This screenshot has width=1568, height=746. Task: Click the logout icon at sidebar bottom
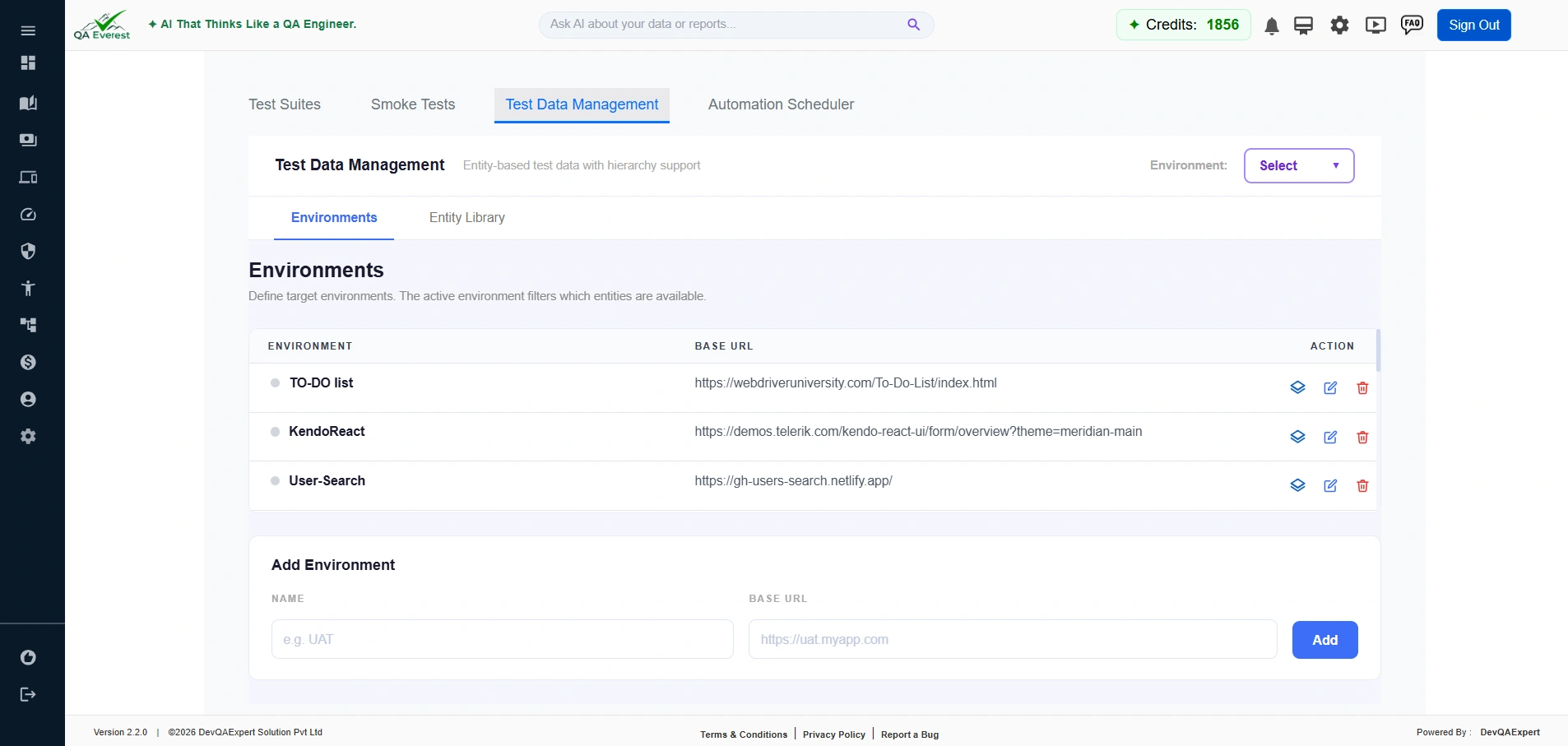click(28, 694)
